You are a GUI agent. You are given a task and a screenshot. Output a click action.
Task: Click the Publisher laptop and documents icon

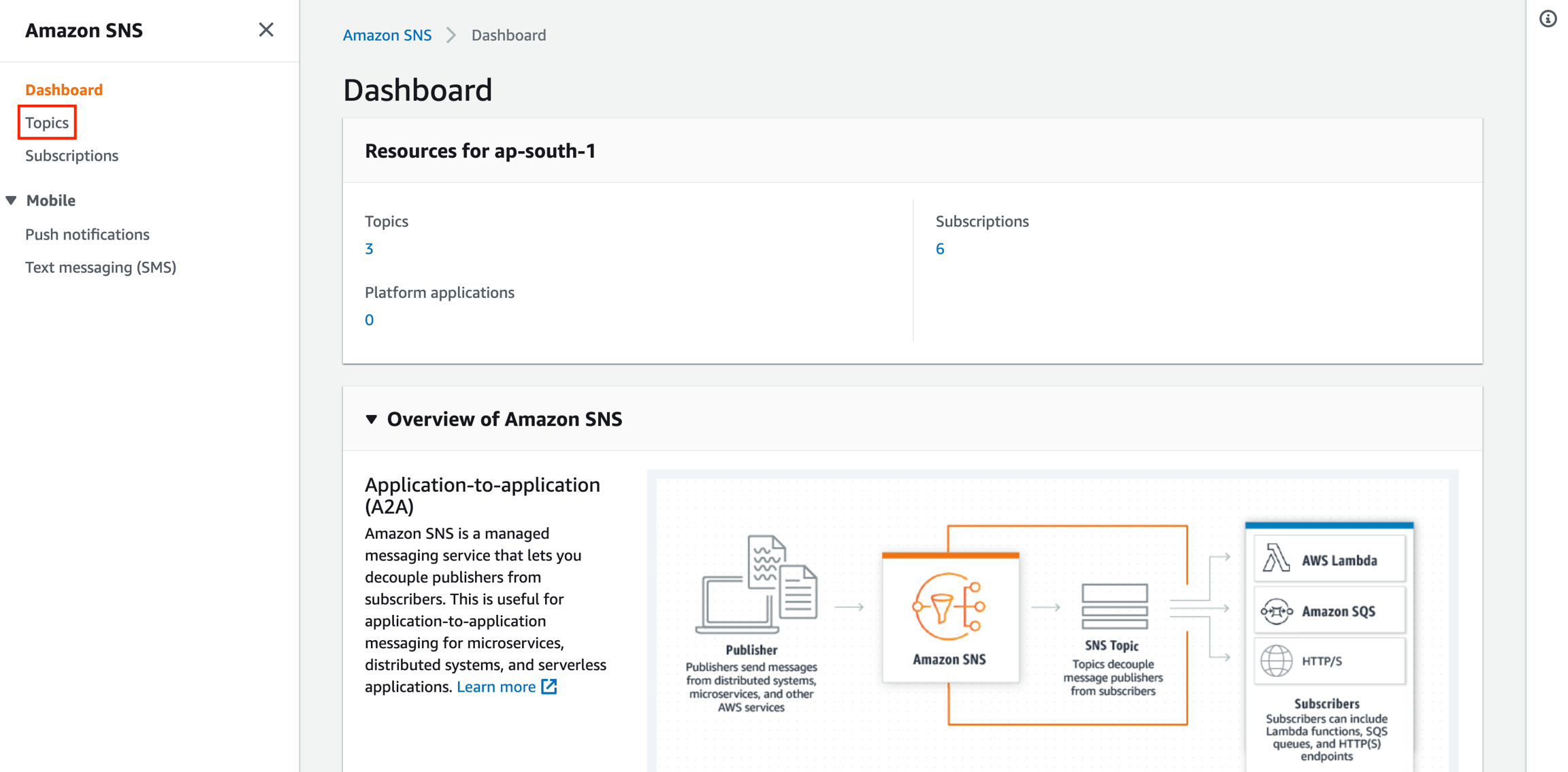[x=756, y=585]
